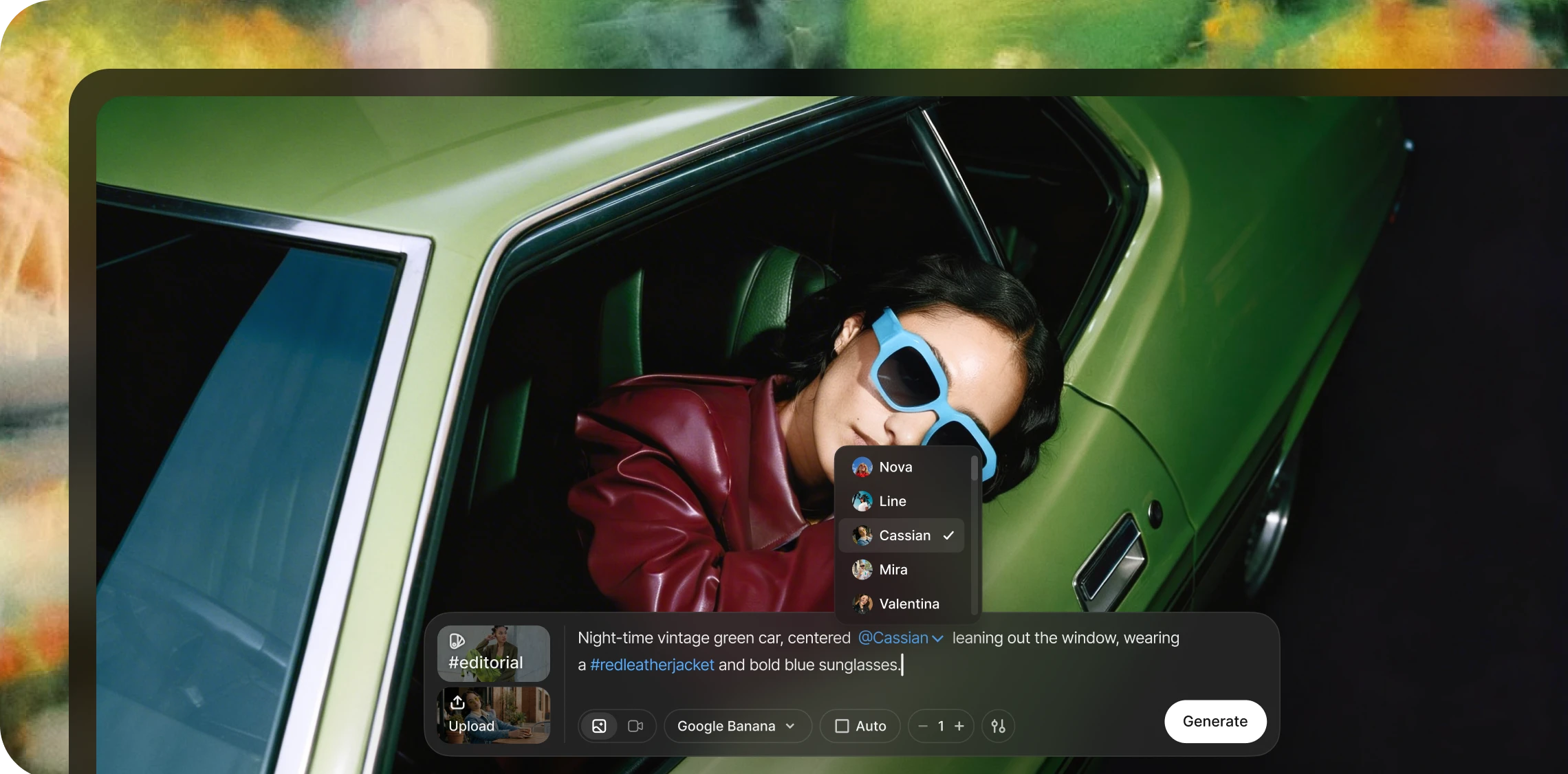Image resolution: width=1568 pixels, height=774 pixels.
Task: Decrease image count with minus button
Action: pyautogui.click(x=923, y=726)
